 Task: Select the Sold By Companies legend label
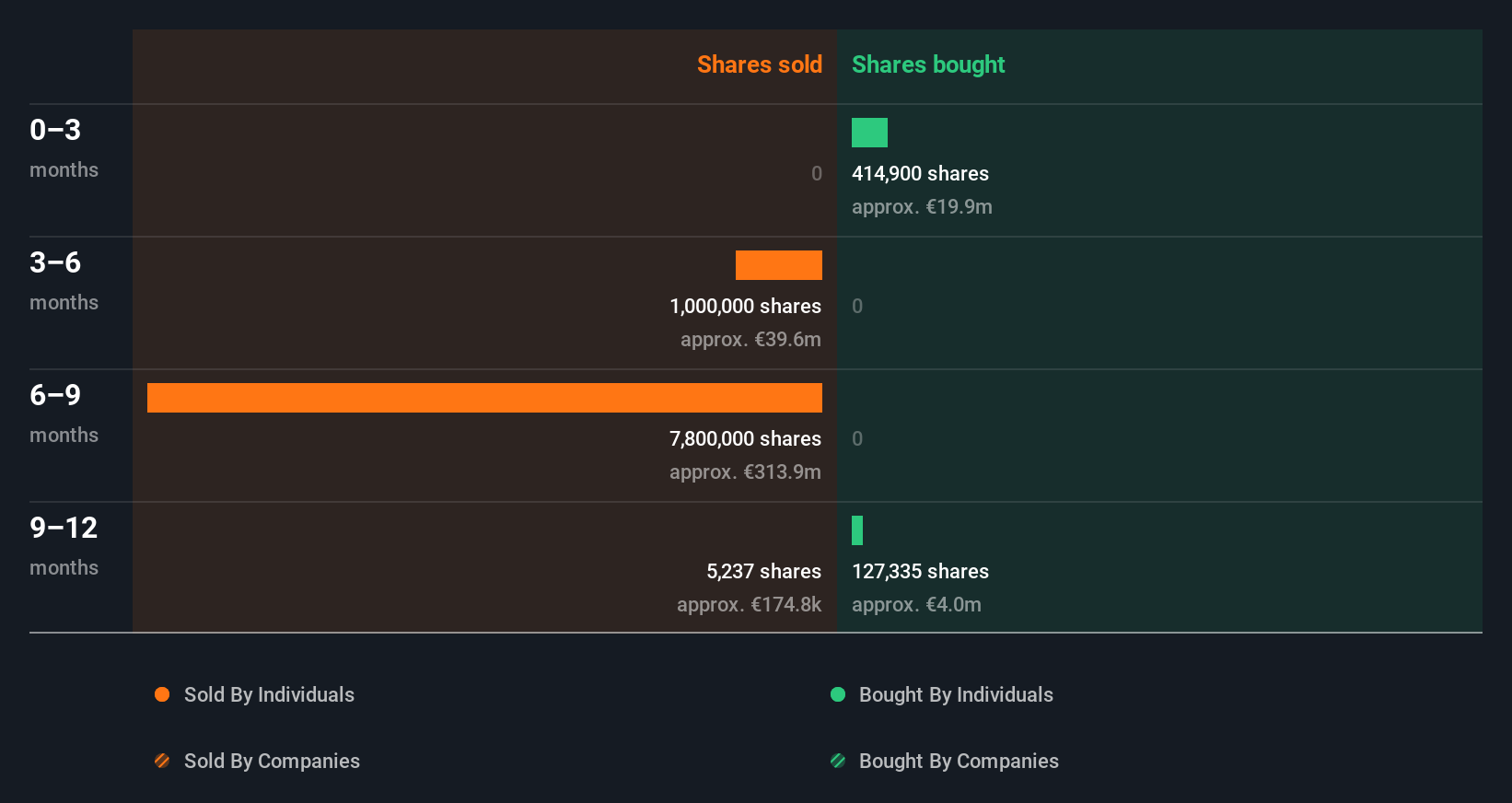pyautogui.click(x=272, y=762)
